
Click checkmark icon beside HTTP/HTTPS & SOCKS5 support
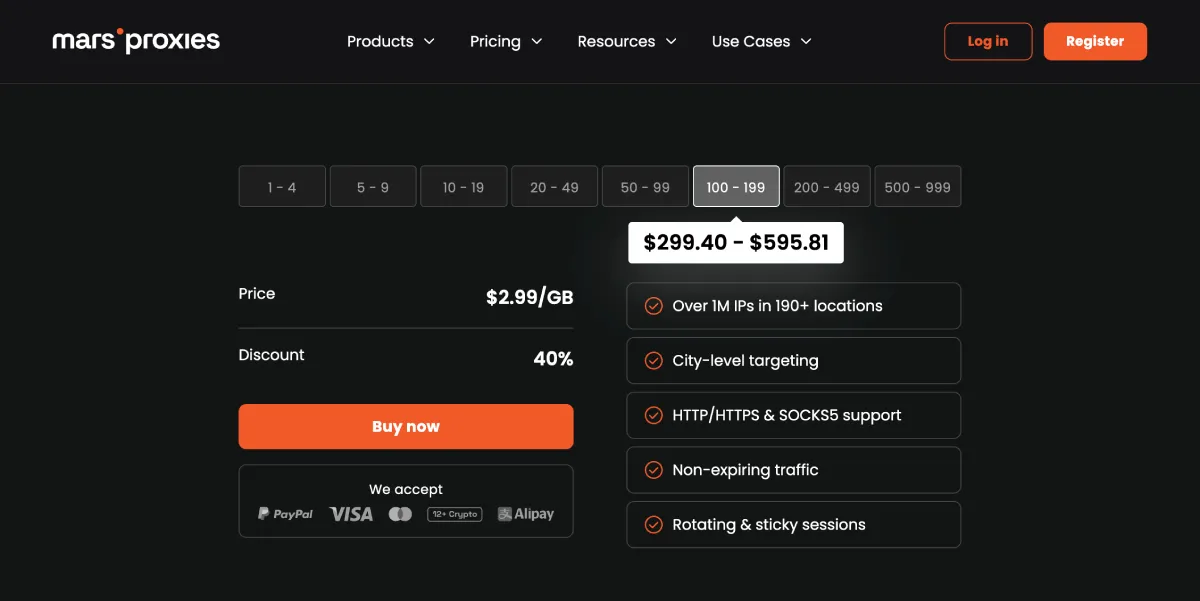point(654,415)
